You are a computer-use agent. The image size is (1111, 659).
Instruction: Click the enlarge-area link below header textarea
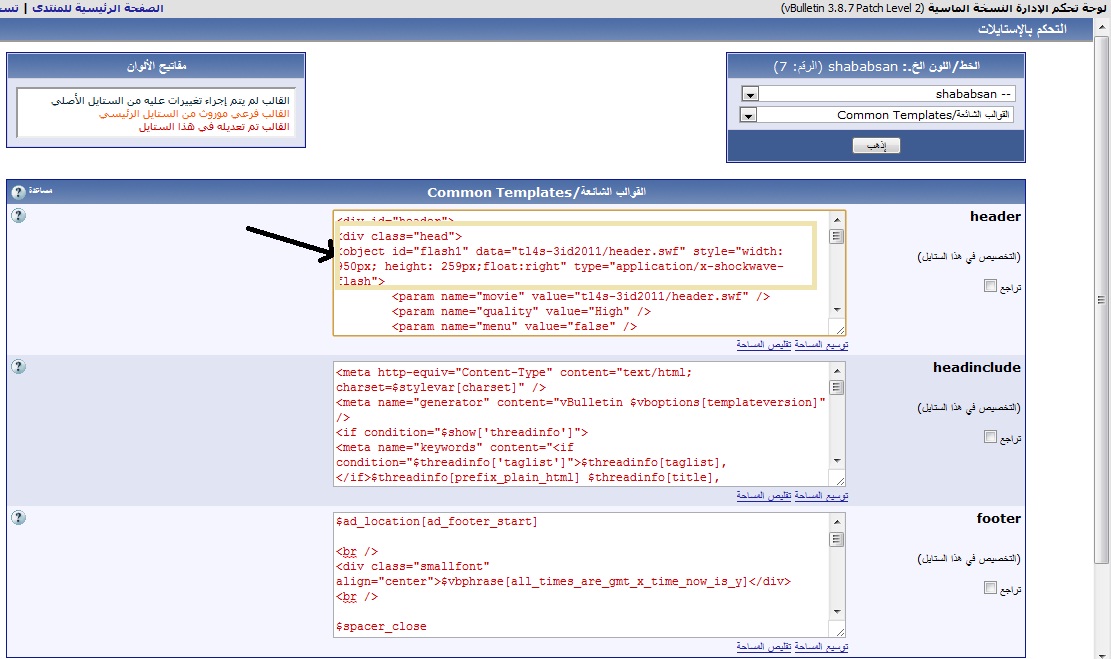[x=822, y=344]
